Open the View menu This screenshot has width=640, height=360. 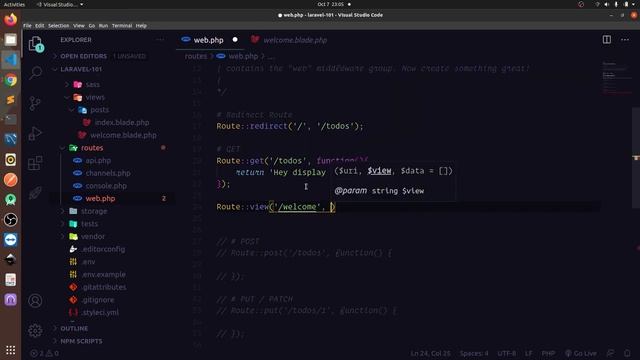(79, 26)
